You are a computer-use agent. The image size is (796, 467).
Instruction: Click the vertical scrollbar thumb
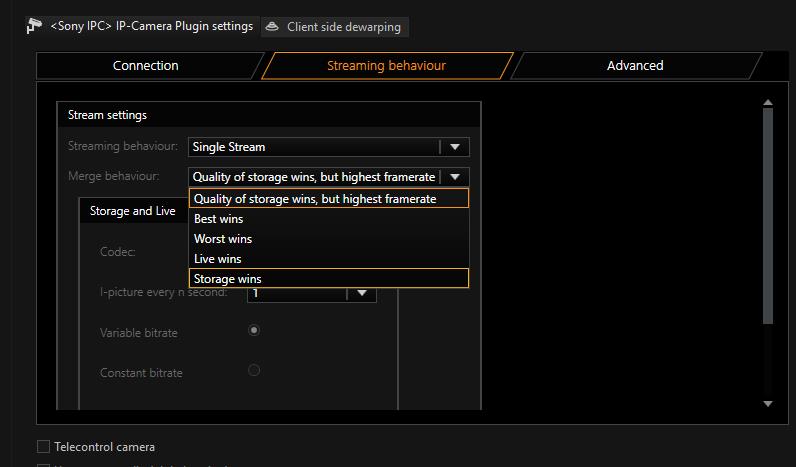click(768, 215)
